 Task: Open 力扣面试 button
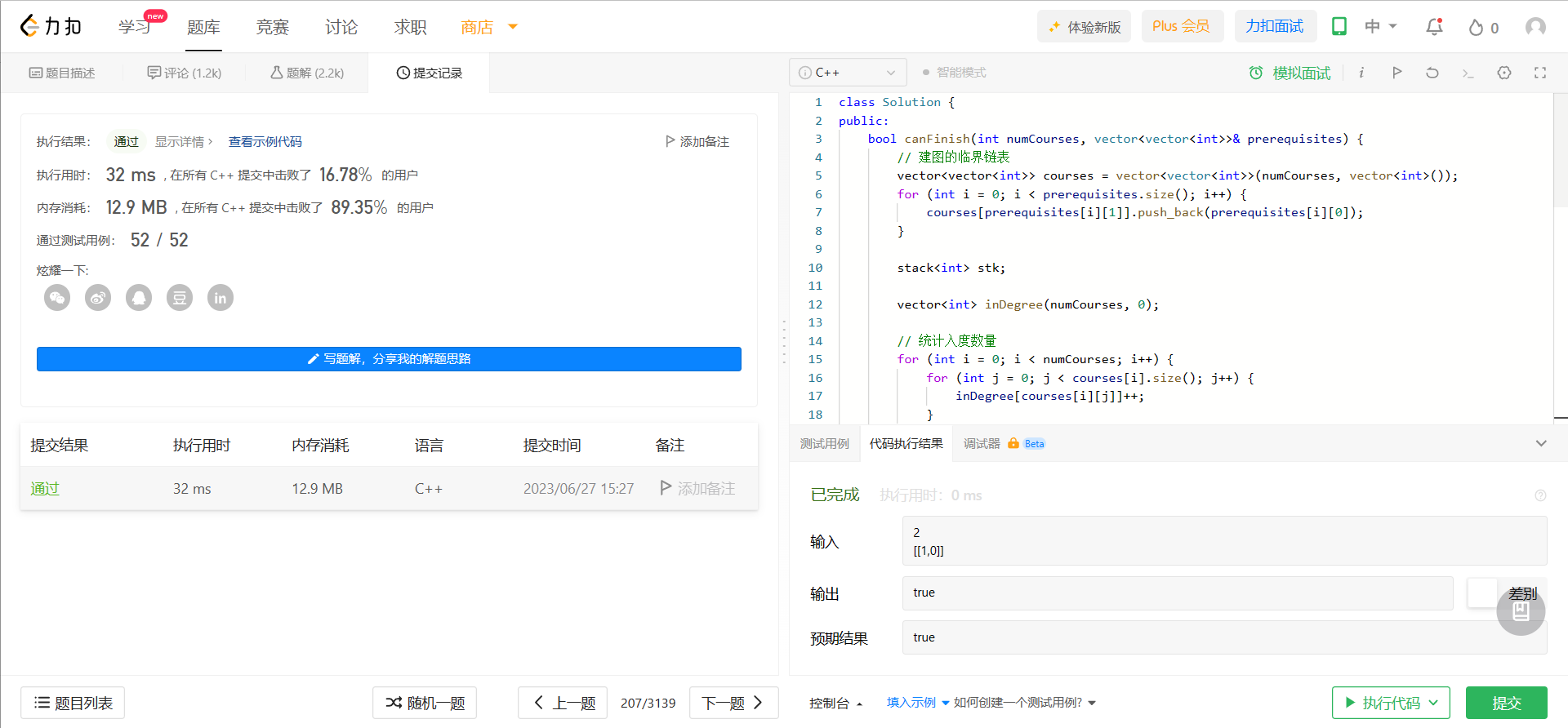coord(1275,26)
